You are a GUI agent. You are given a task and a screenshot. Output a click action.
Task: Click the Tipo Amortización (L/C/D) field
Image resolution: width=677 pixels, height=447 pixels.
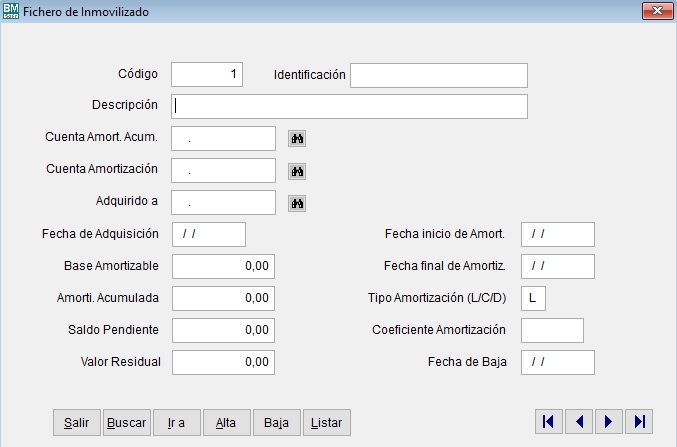tap(533, 298)
